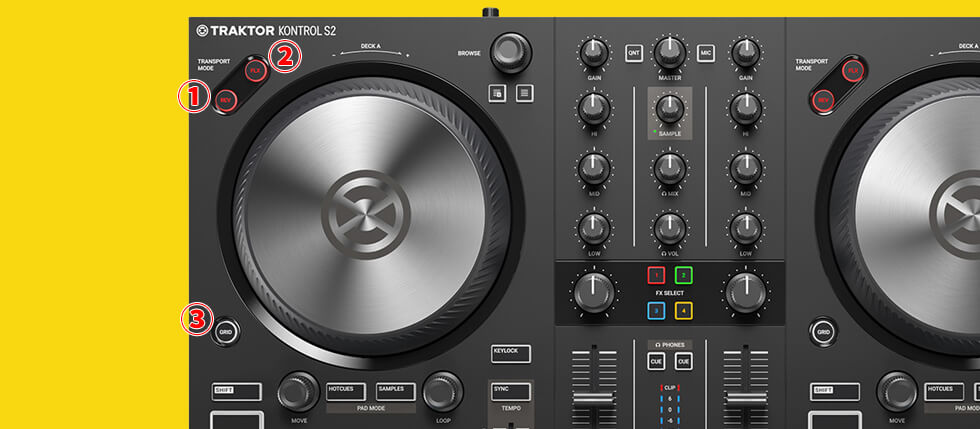This screenshot has height=429, width=980.
Task: Click the FLX button on the right deck
Action: (x=853, y=71)
